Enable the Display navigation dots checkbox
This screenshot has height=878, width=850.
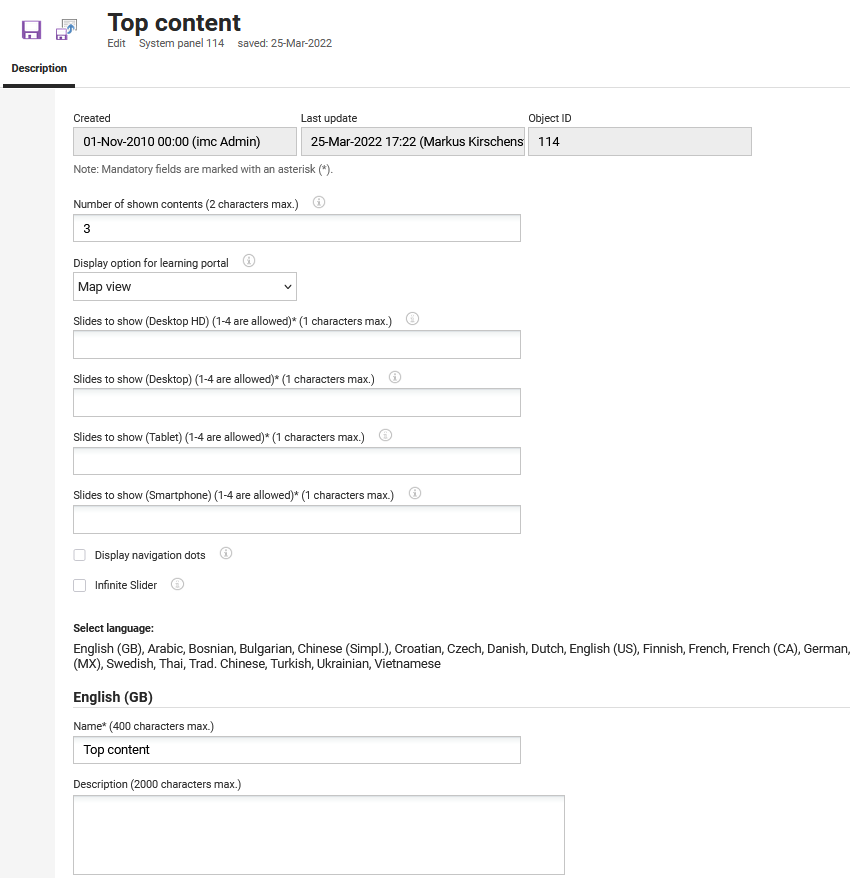click(80, 555)
